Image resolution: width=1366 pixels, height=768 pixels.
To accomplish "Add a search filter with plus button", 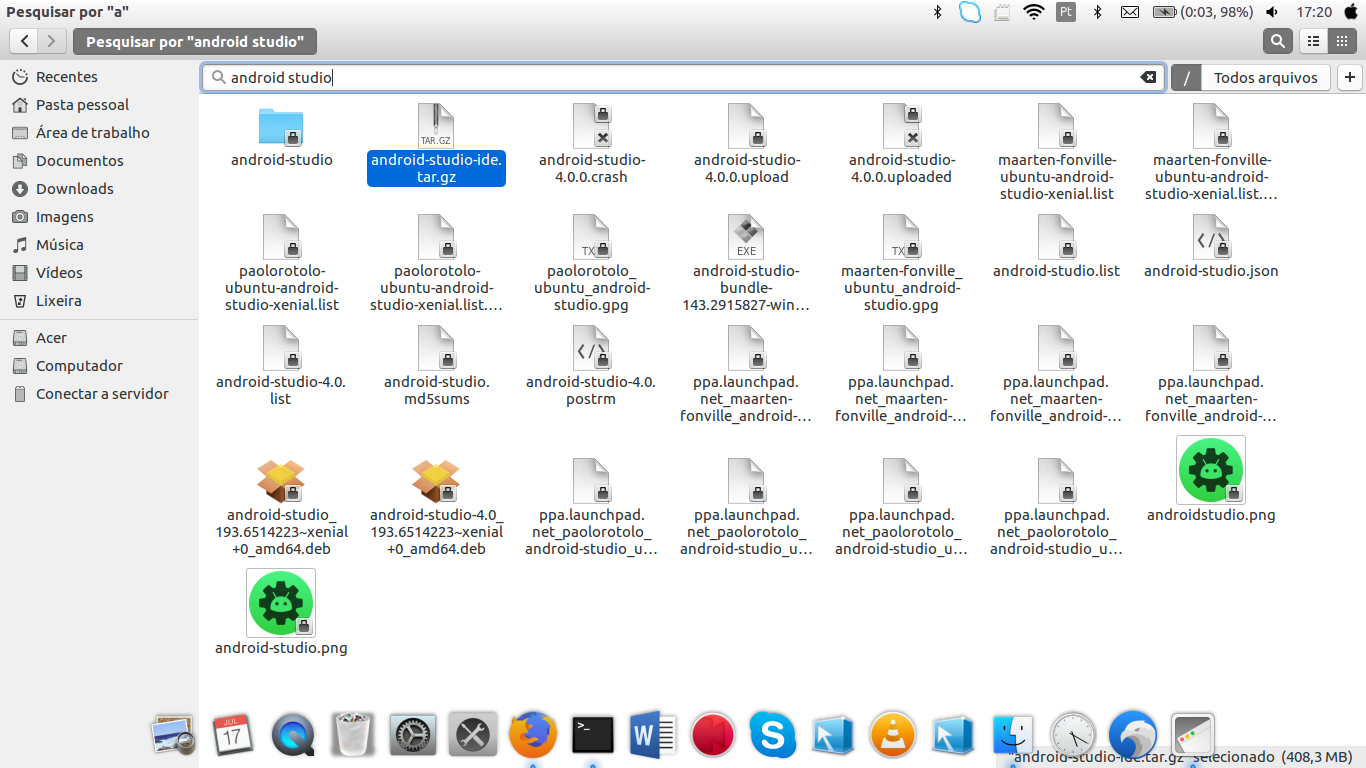I will pos(1350,77).
